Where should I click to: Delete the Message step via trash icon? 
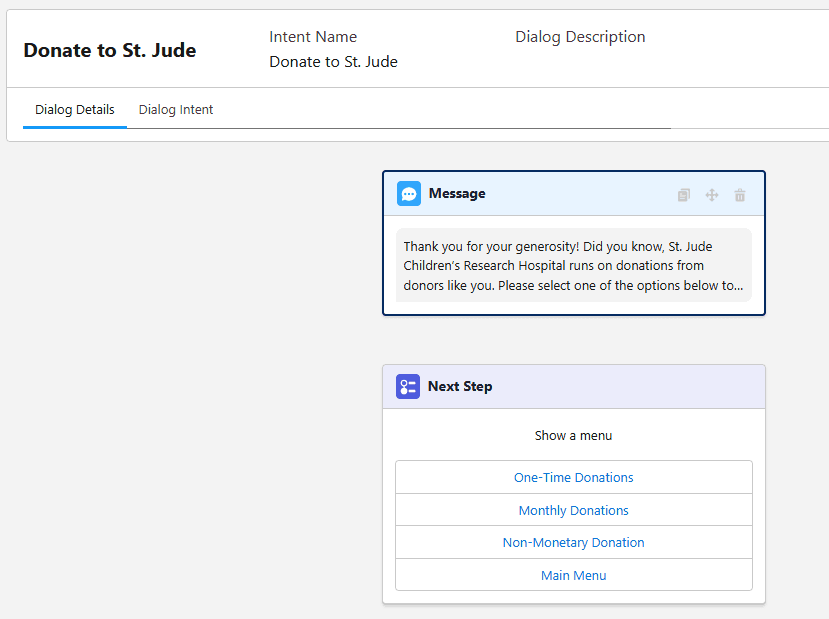(x=740, y=195)
